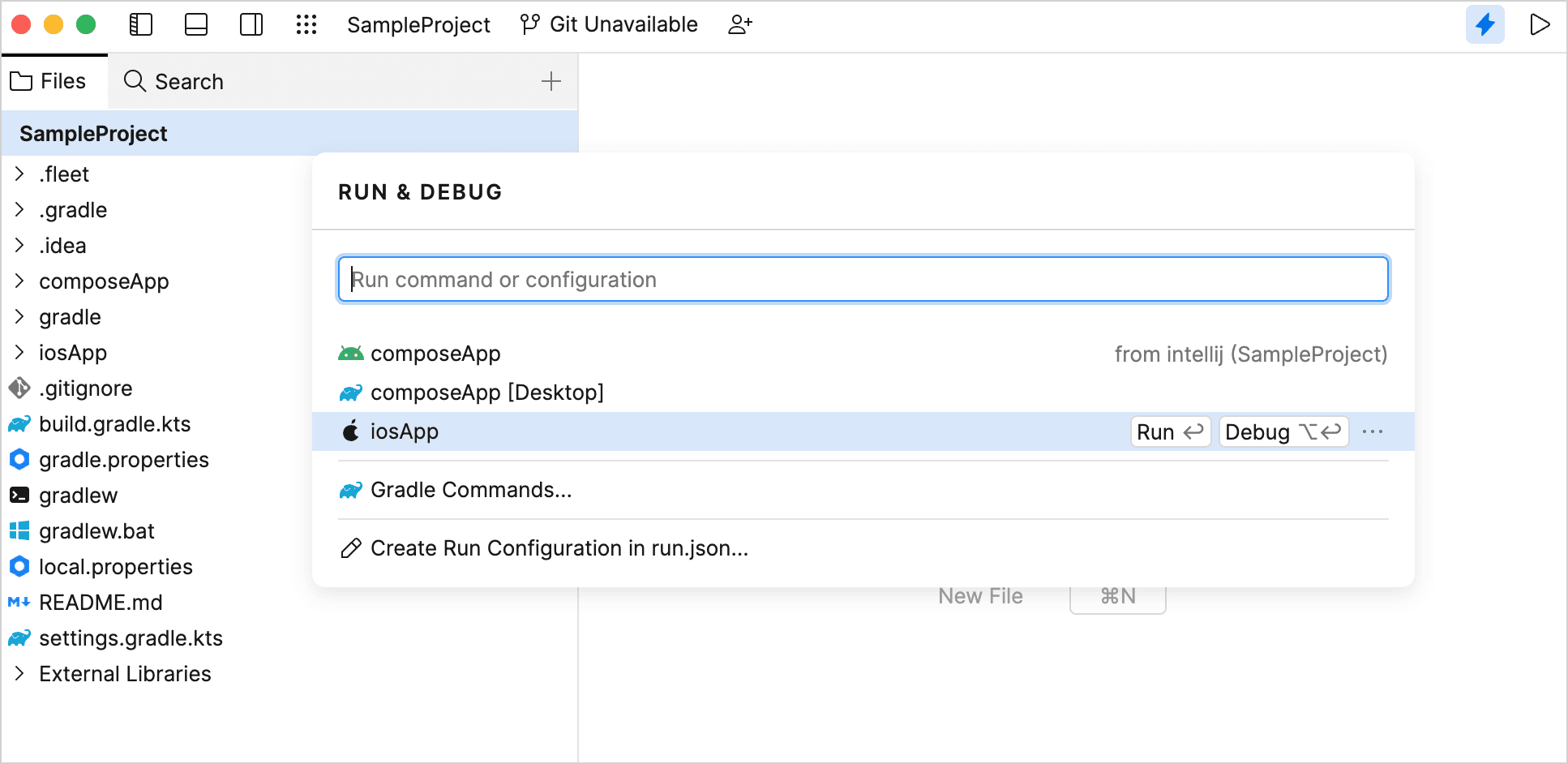
Task: Expand the composeApp folder in tree
Action: pyautogui.click(x=19, y=281)
